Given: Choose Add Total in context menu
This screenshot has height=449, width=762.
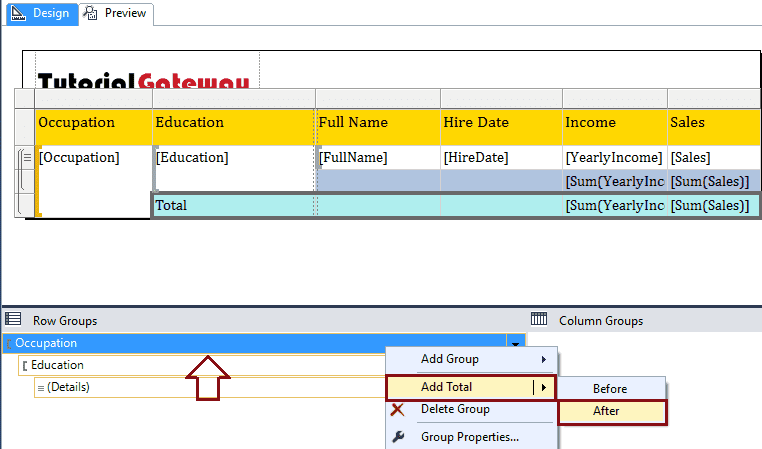Looking at the screenshot, I should pos(471,387).
